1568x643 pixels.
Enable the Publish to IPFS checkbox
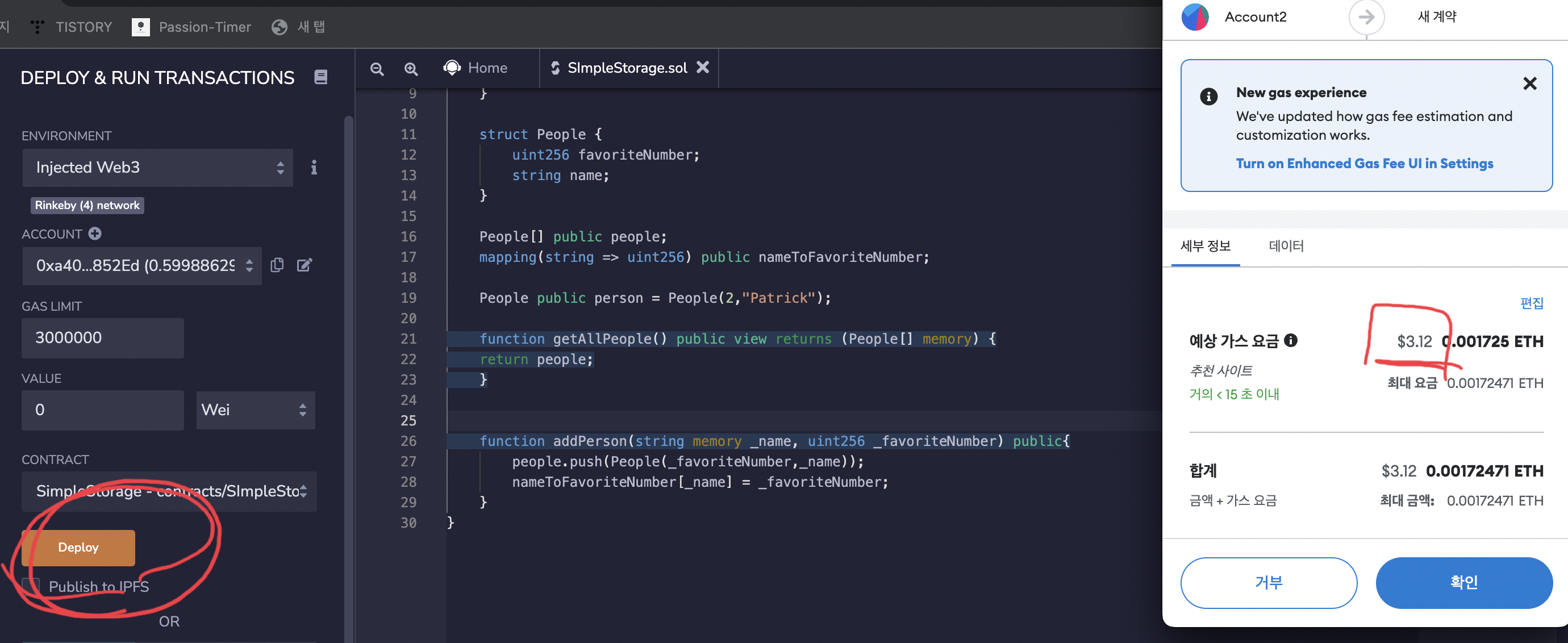click(x=32, y=586)
